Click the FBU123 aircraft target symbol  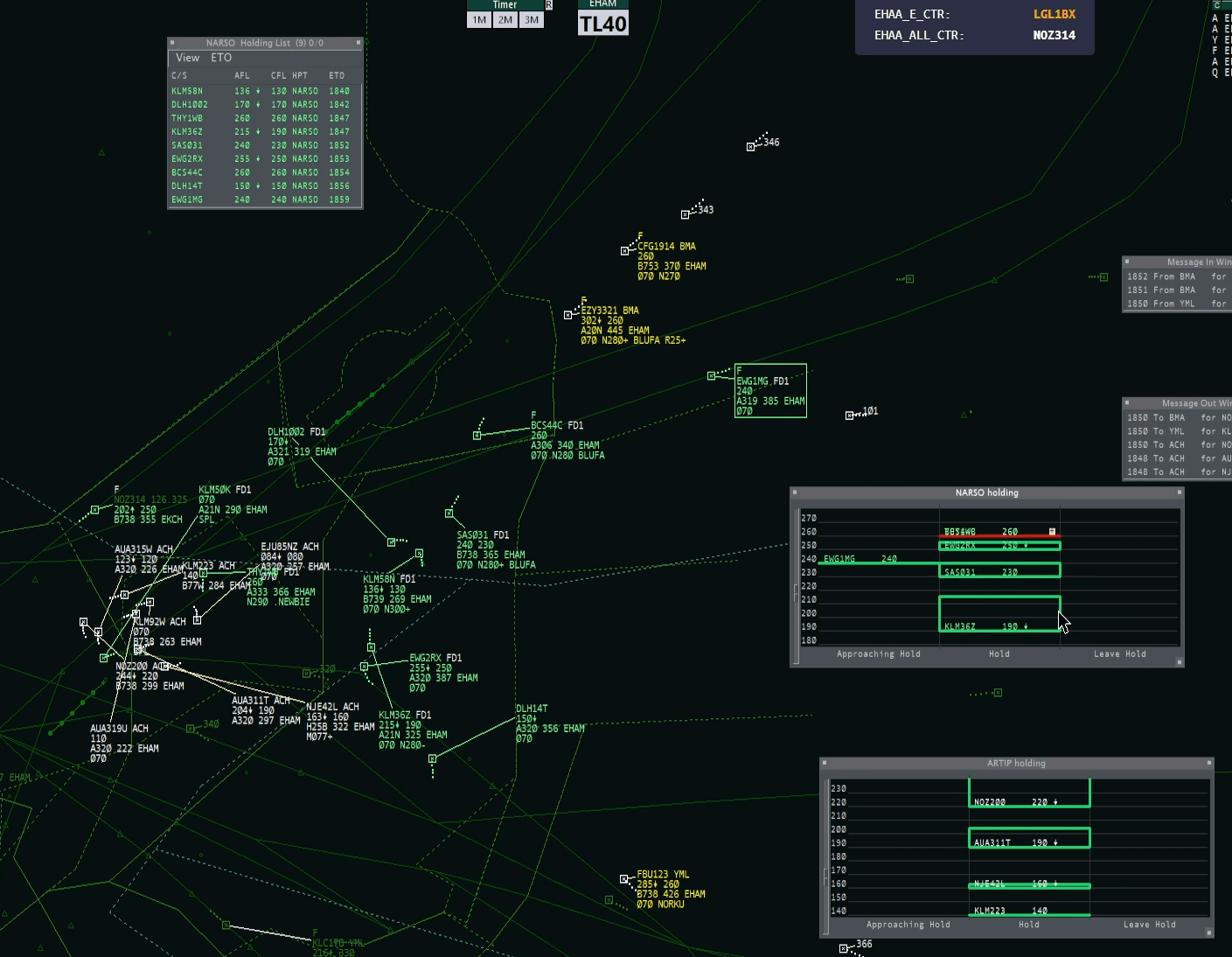click(x=623, y=879)
